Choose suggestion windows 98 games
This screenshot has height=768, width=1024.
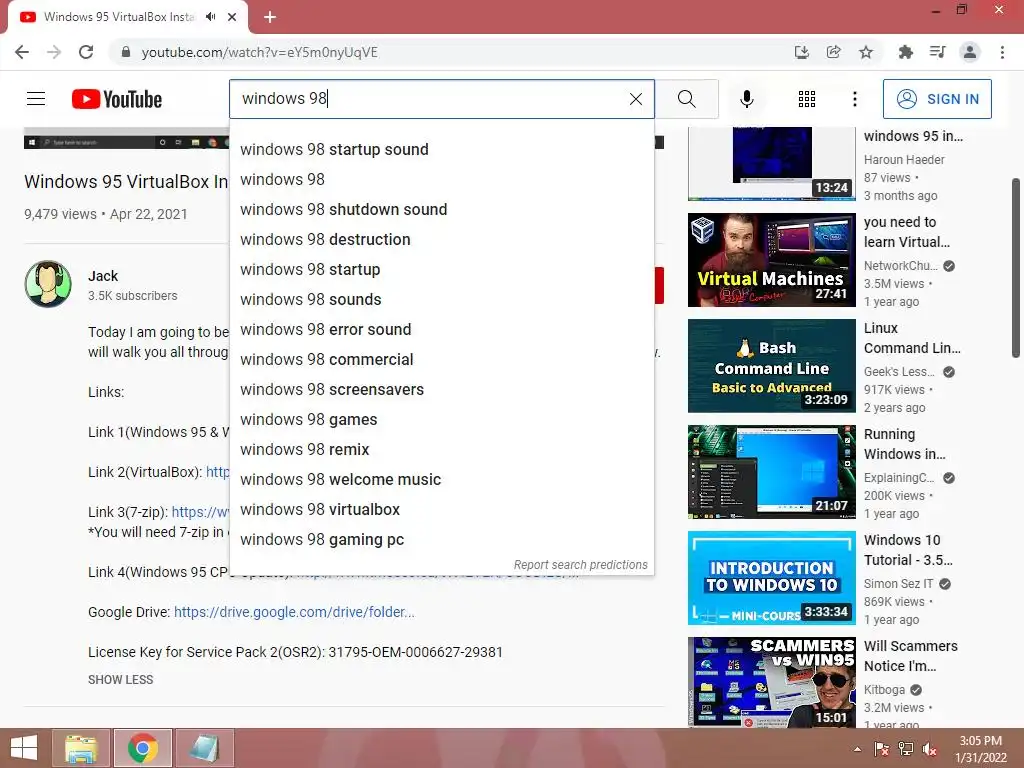click(x=441, y=420)
